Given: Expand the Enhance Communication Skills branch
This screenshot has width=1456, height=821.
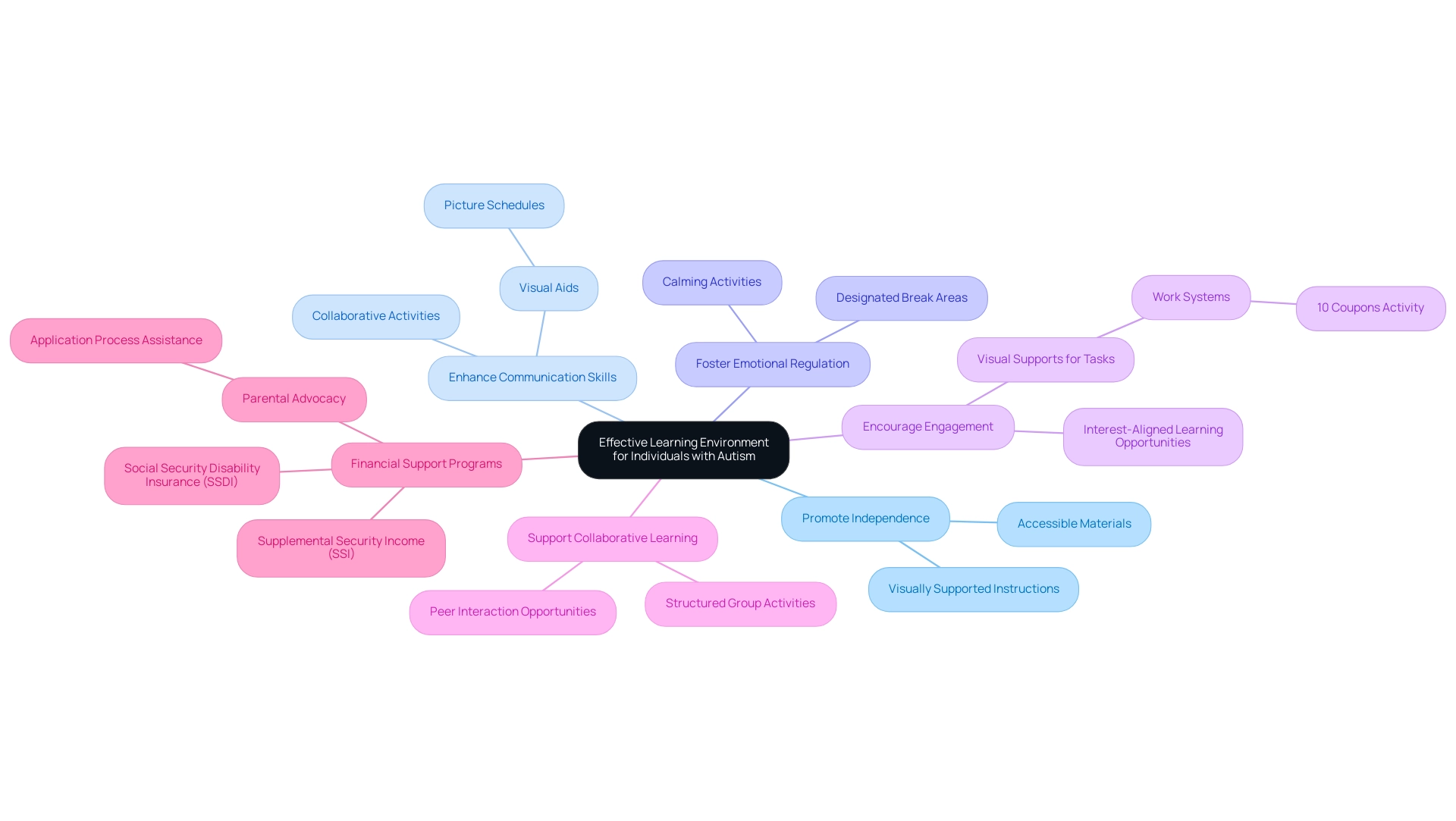Looking at the screenshot, I should pos(531,376).
